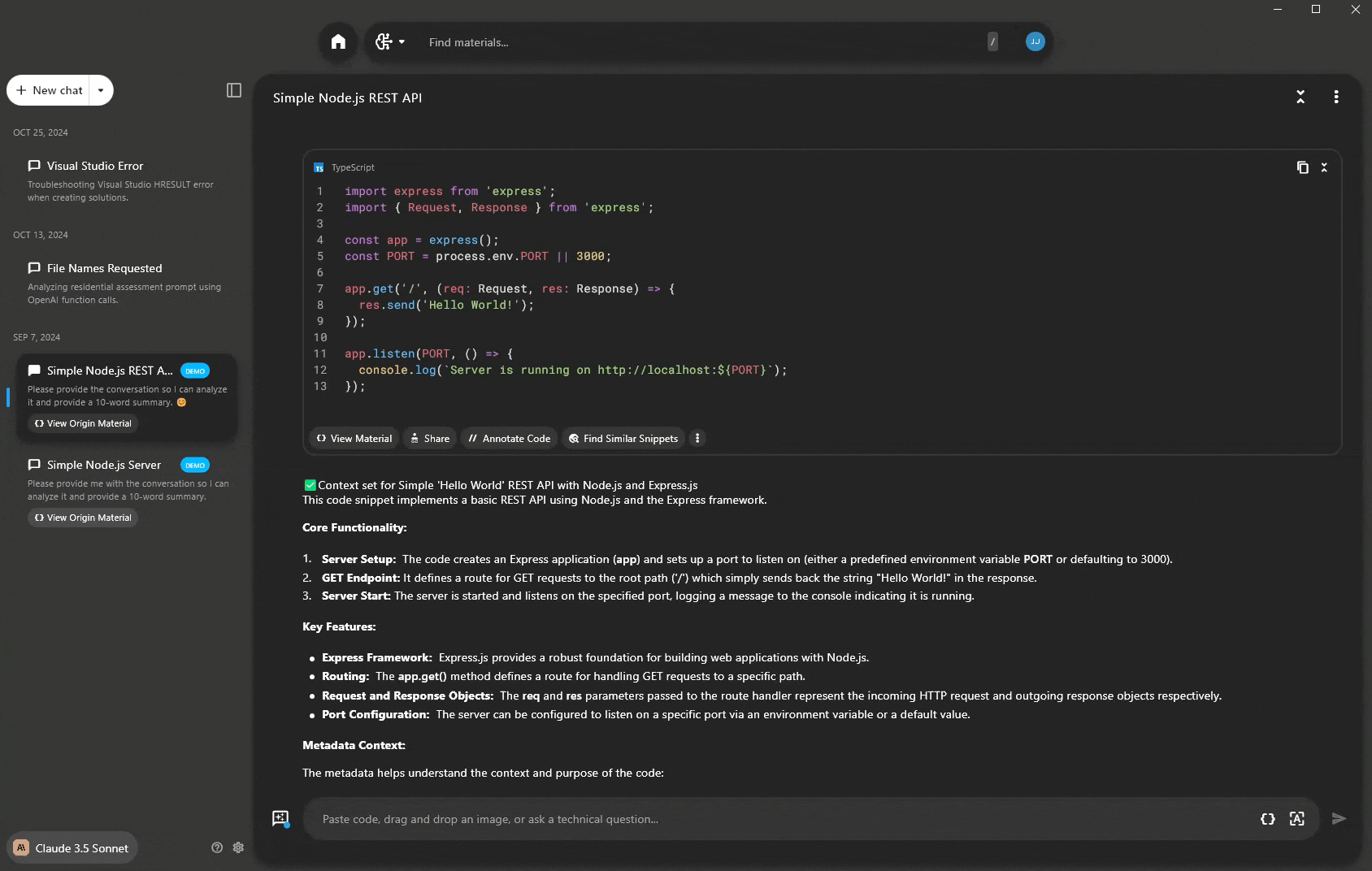
Task: Maximize the application window
Action: click(1316, 10)
